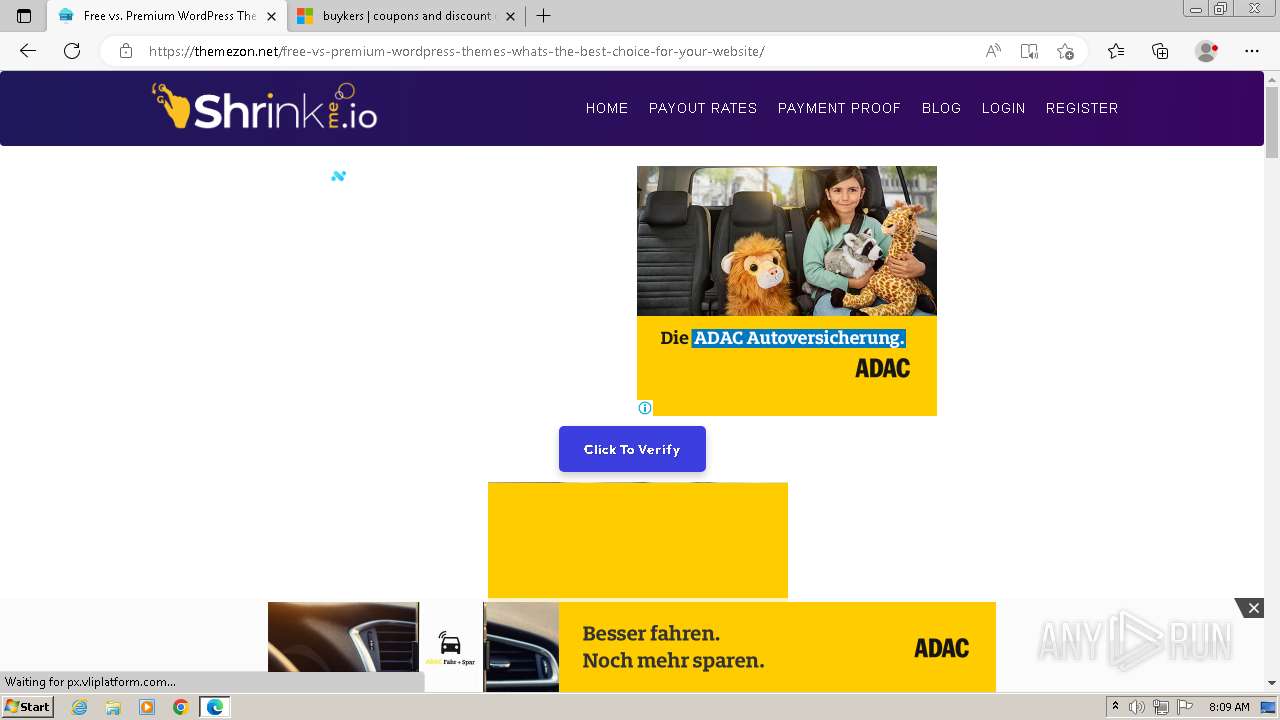
Task: Open network tray icon
Action: [1160, 707]
